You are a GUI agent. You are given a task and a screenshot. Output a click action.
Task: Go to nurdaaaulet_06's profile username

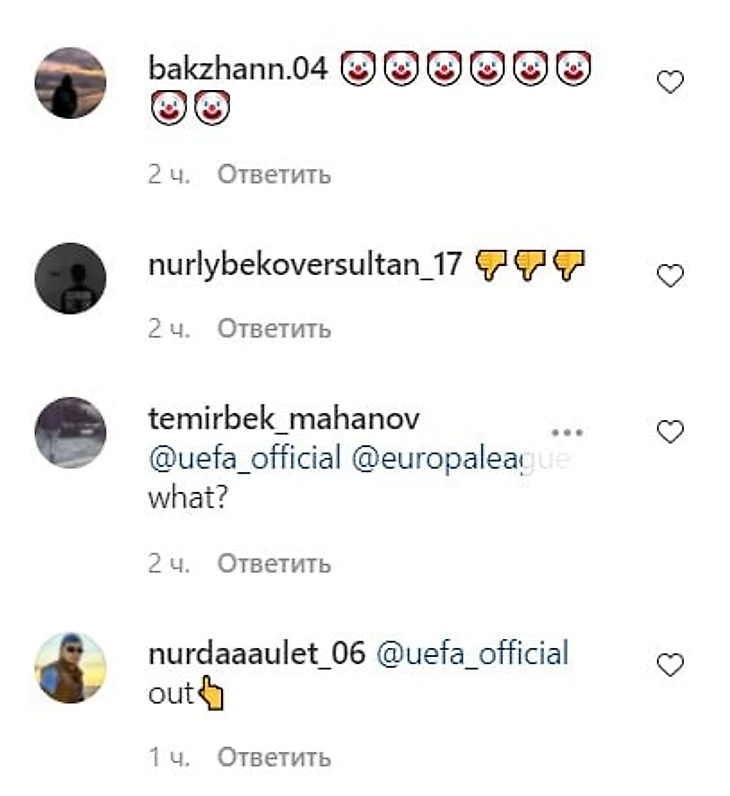point(256,654)
